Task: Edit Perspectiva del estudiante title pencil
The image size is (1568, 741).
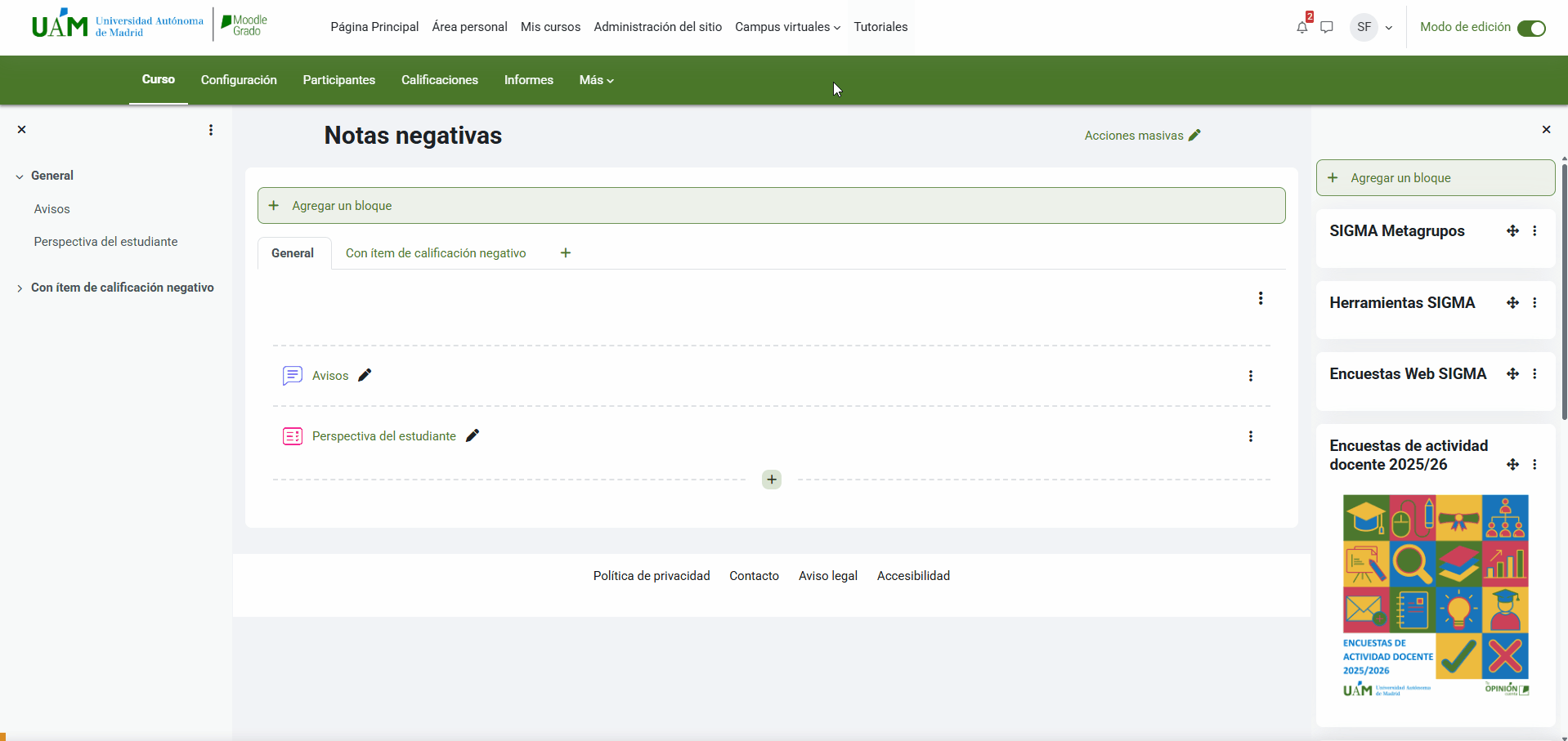Action: [472, 436]
